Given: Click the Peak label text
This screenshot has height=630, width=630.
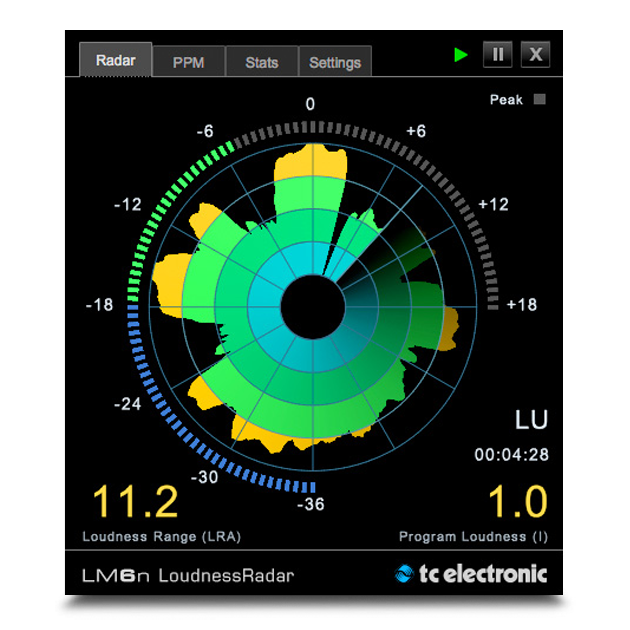Looking at the screenshot, I should coord(506,99).
